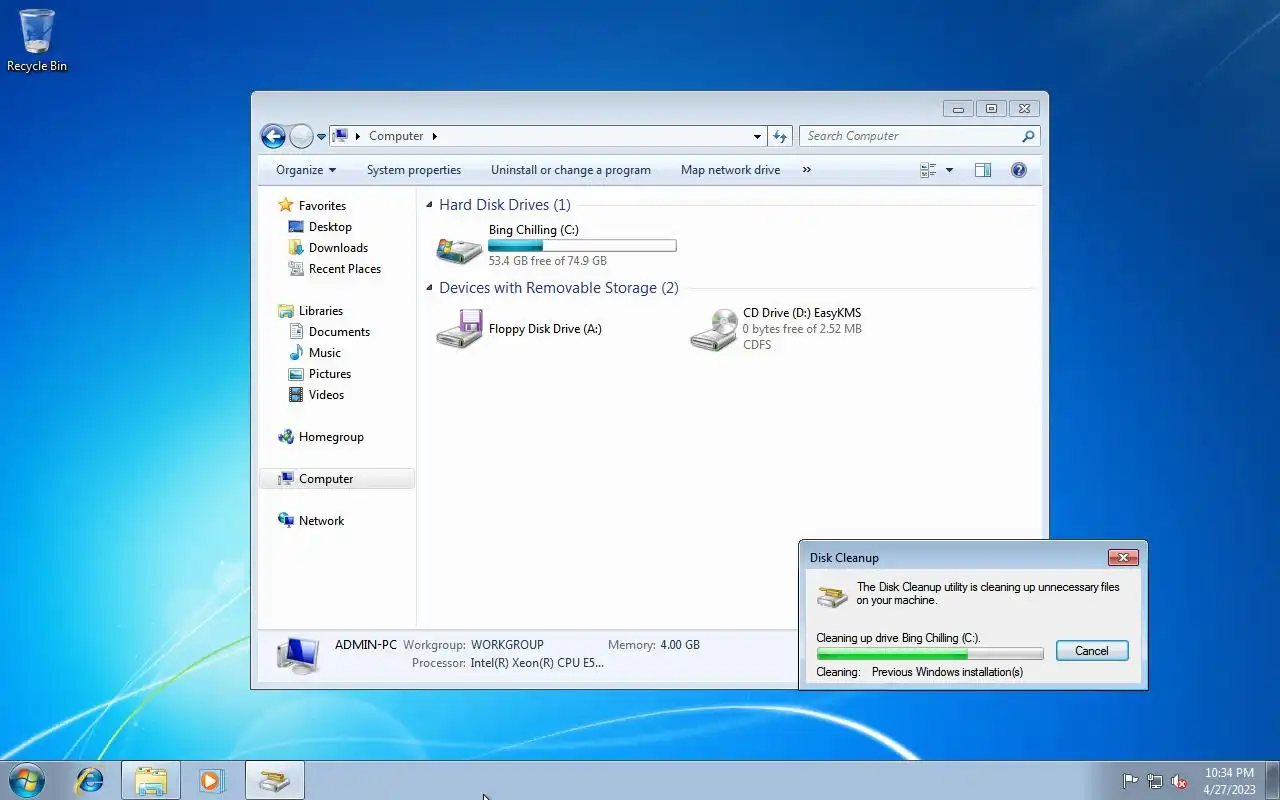Select the CD Drive (D:) EasyKMS icon

(713, 329)
